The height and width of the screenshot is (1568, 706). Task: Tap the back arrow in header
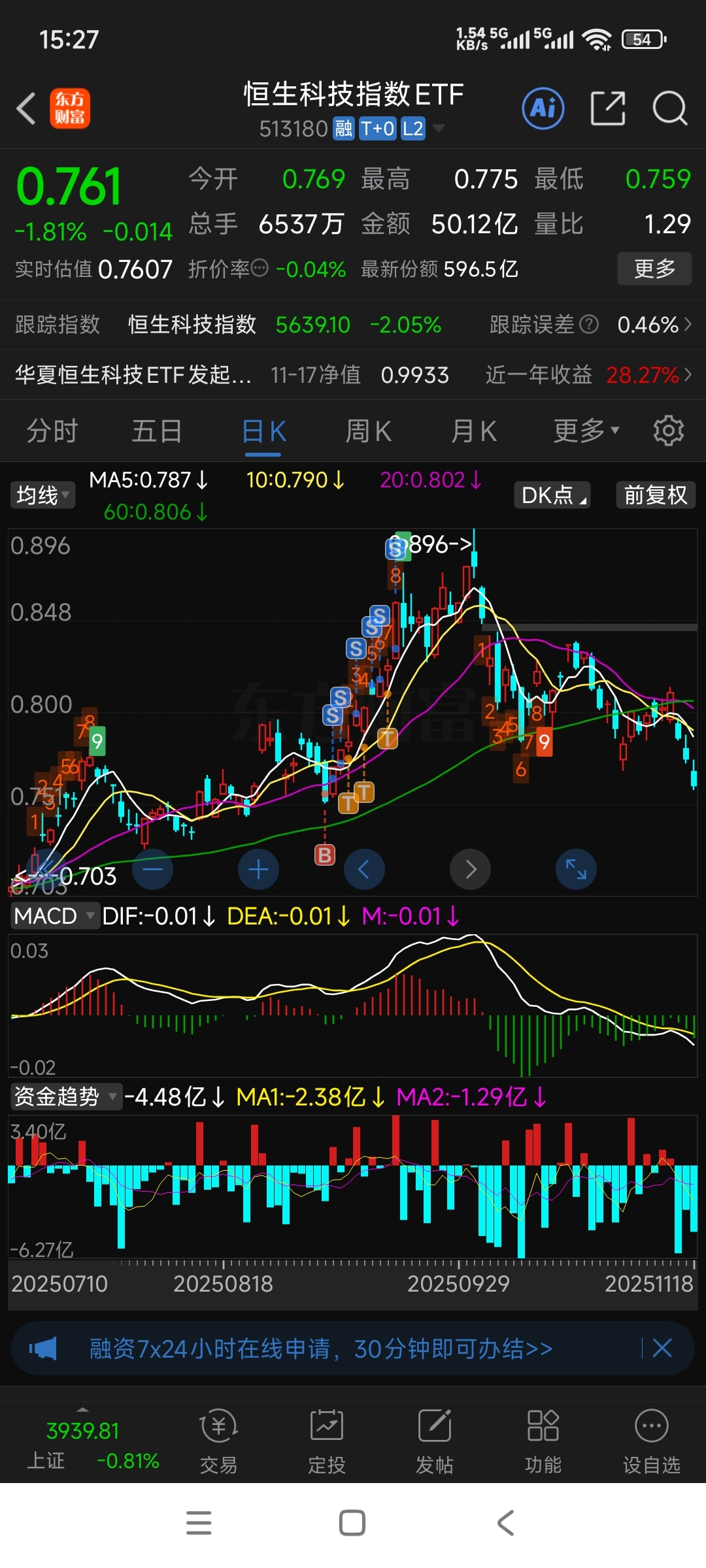point(26,108)
